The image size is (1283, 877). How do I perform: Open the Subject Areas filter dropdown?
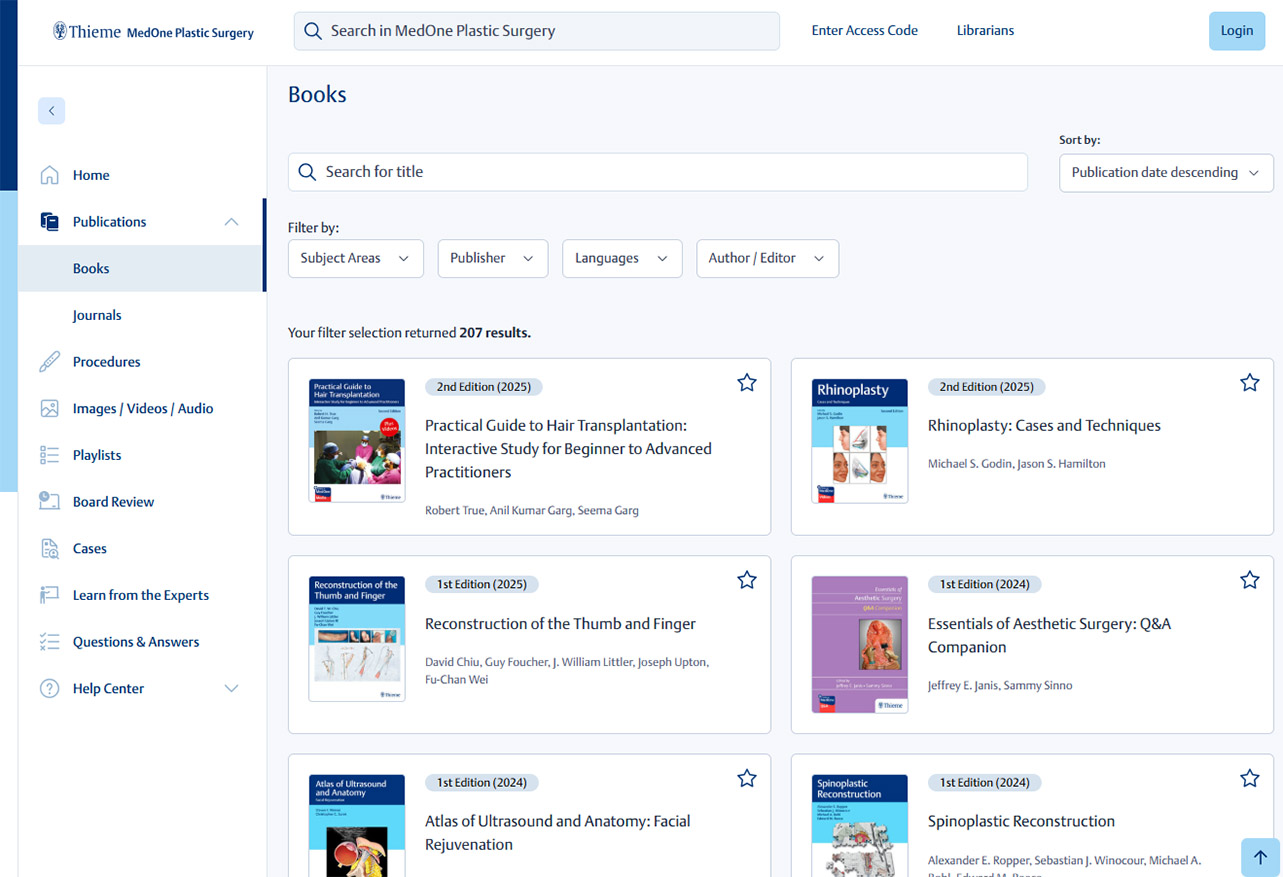point(355,258)
